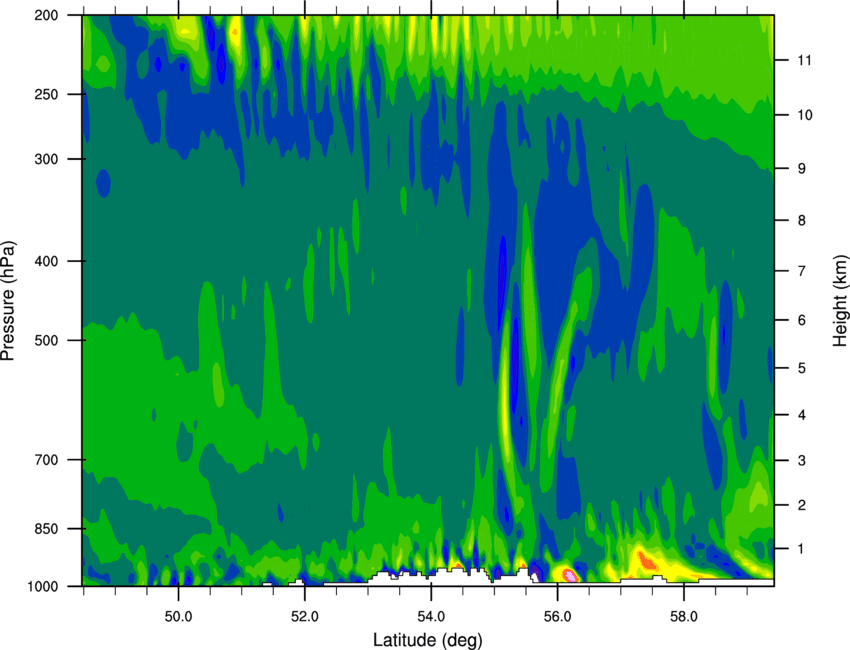Select the 1000 pressure tick label
Screen dimensions: 850x650
point(43,586)
